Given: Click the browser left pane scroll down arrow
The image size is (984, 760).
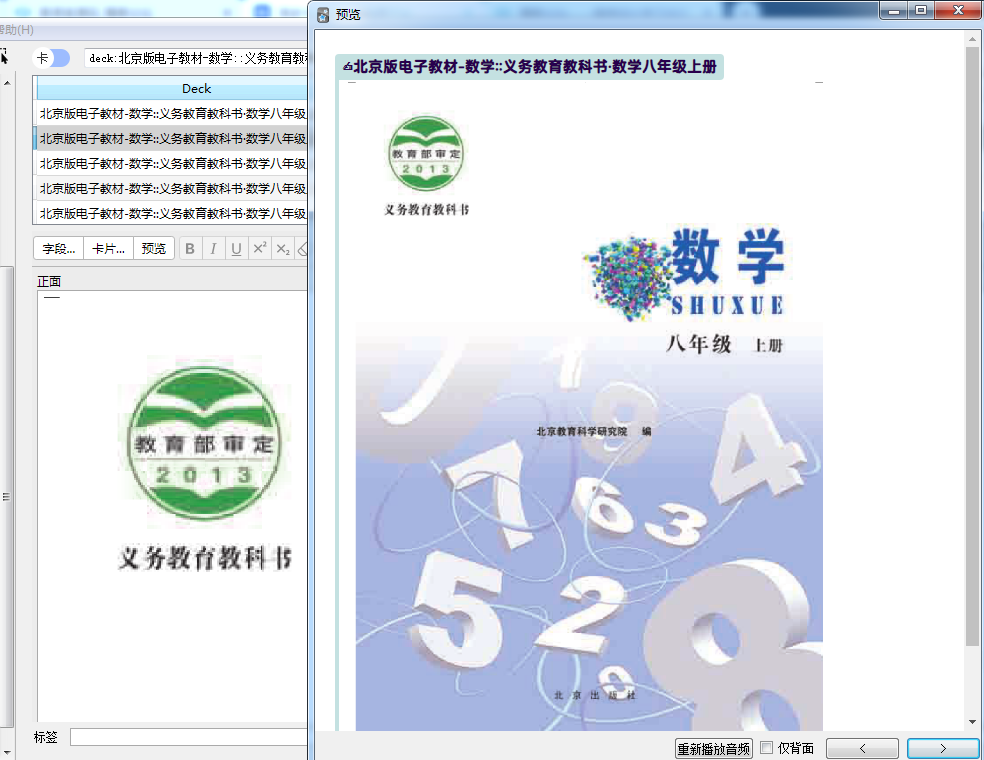Looking at the screenshot, I should [x=7, y=751].
